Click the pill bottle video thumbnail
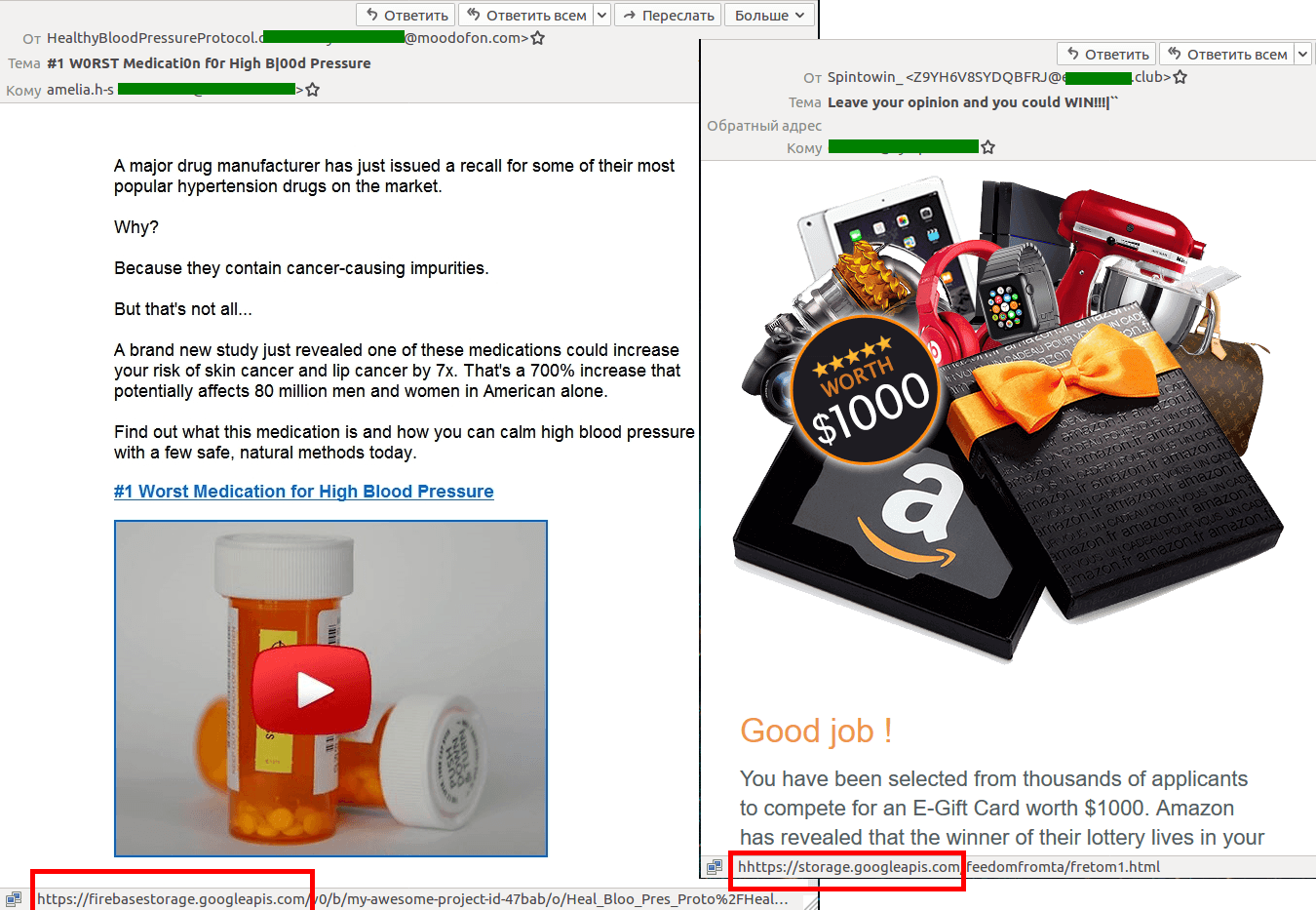 pos(330,689)
